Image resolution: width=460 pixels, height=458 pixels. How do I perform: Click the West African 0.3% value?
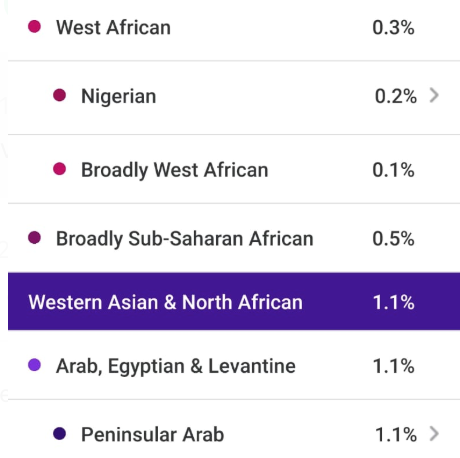coord(393,28)
